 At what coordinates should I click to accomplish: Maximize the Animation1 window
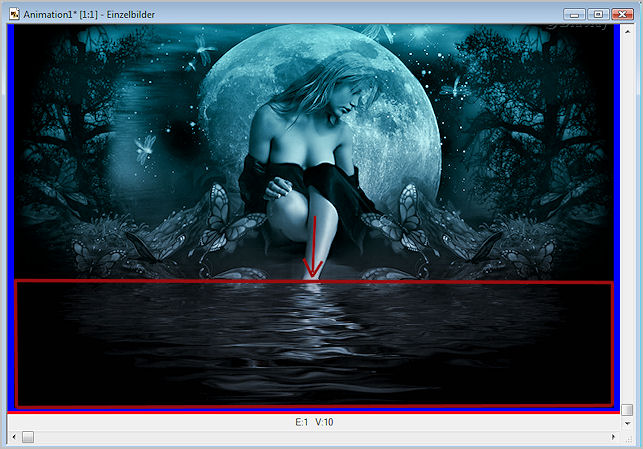[598, 14]
